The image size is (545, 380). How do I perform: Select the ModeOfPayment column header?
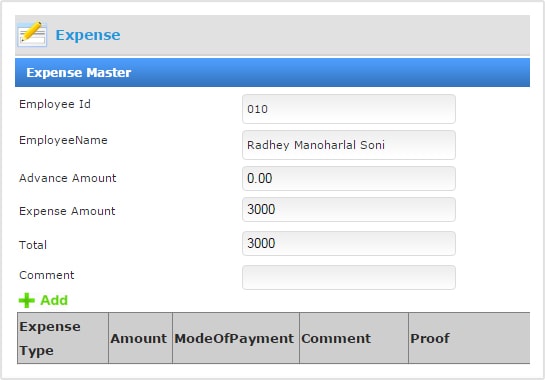[236, 338]
